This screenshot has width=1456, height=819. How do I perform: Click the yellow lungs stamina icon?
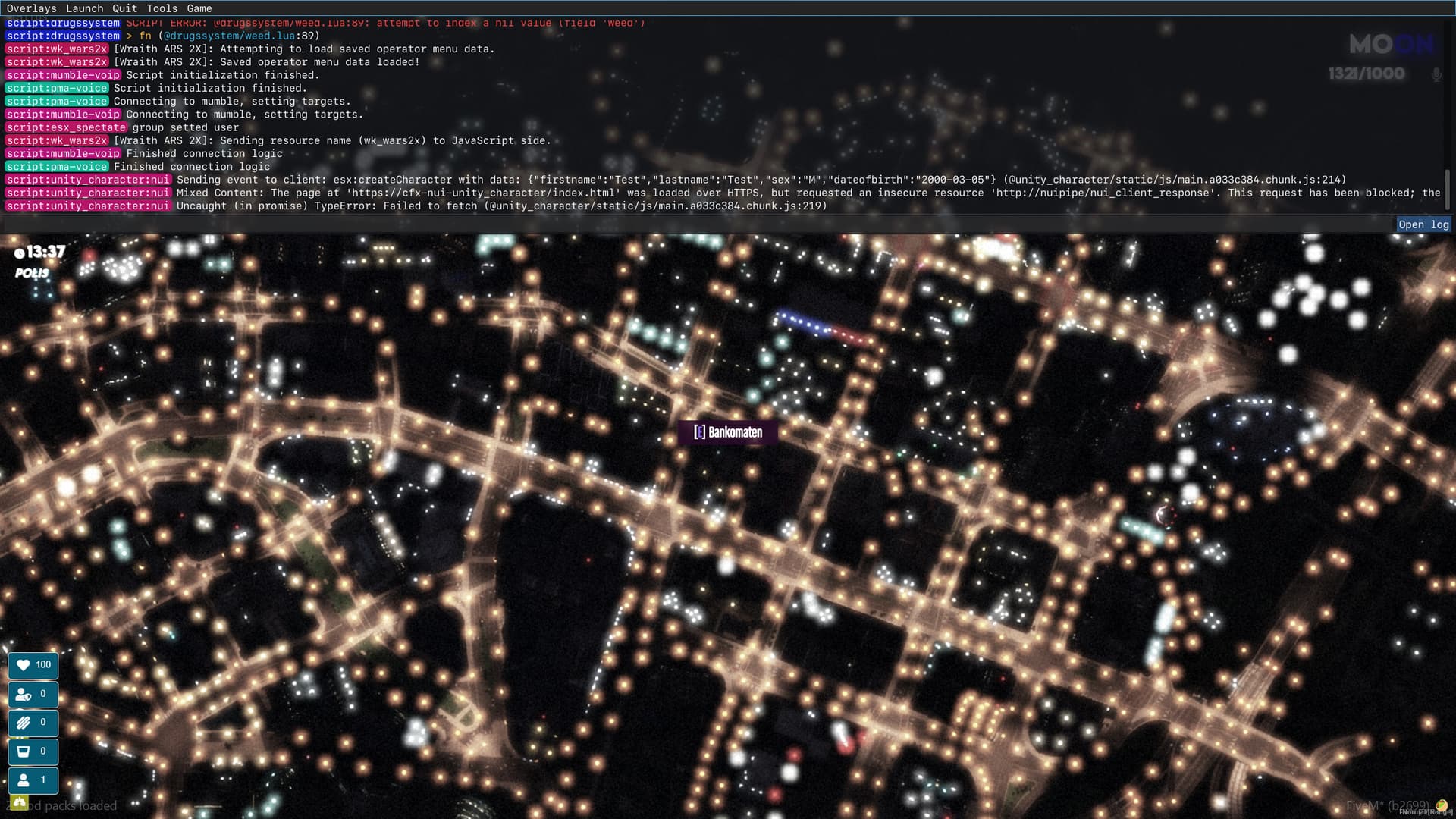pyautogui.click(x=19, y=803)
